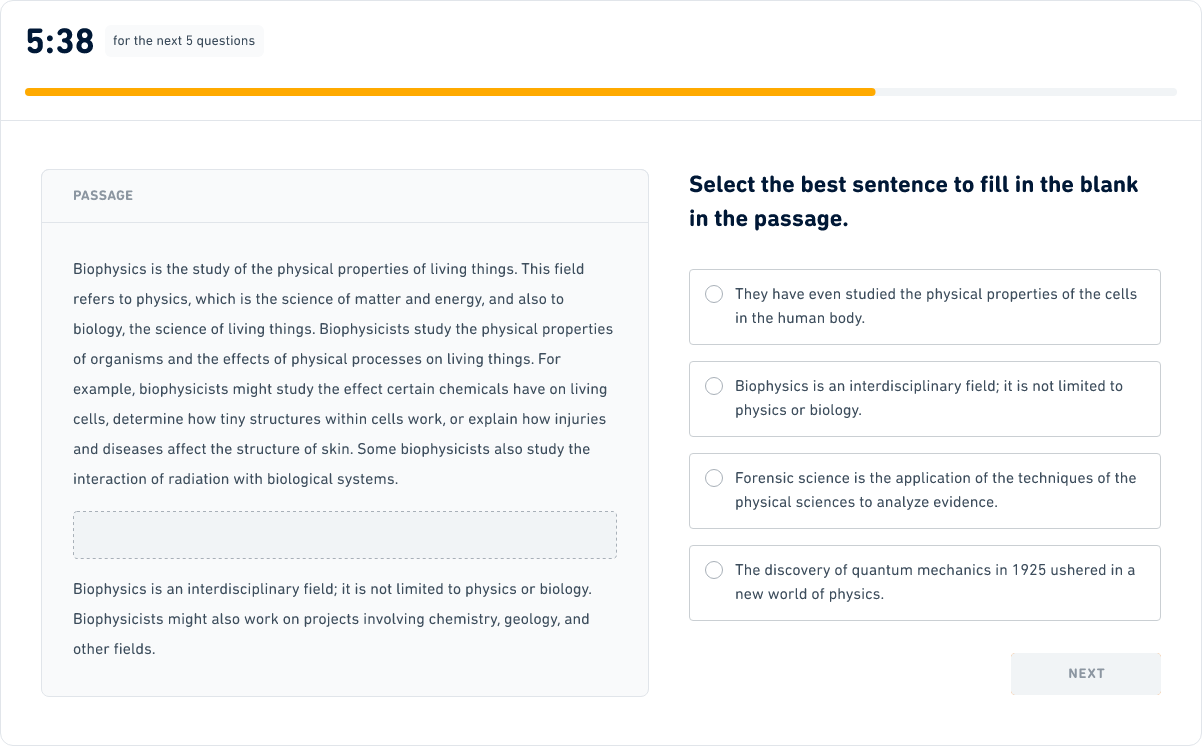1202x746 pixels.
Task: Select the radio for "They have even studied" answer
Action: (x=714, y=294)
